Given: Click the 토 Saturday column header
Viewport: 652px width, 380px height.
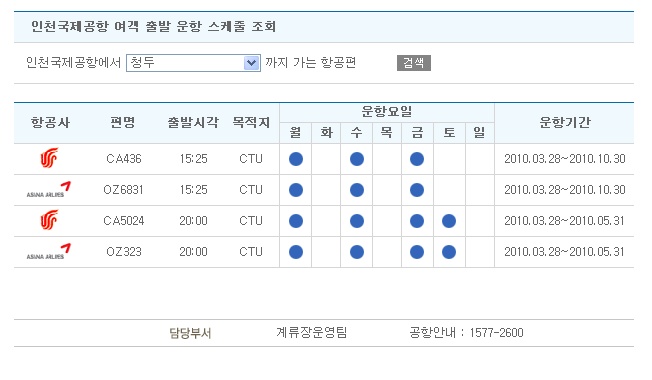Looking at the screenshot, I should tap(449, 133).
